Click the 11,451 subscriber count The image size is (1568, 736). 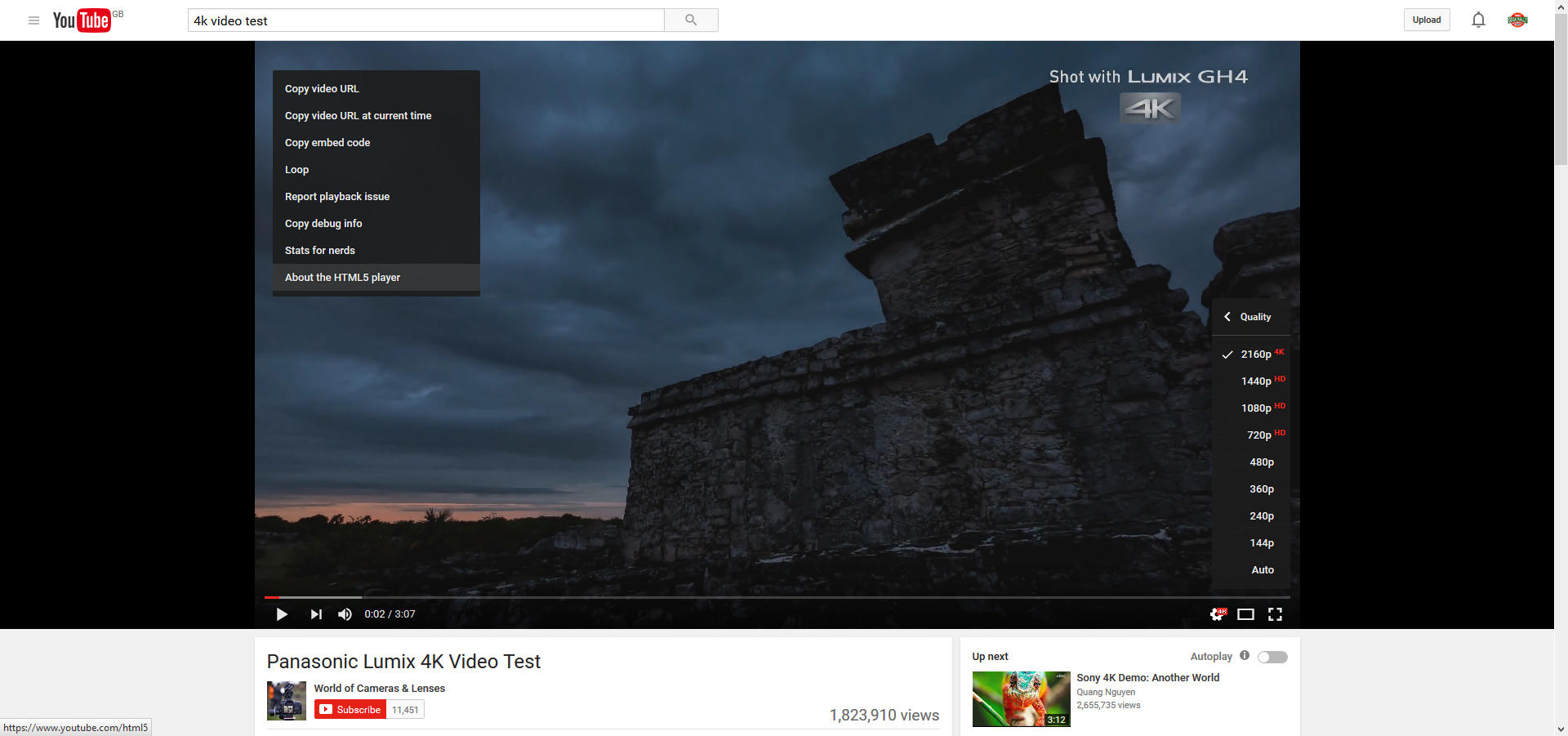point(405,710)
